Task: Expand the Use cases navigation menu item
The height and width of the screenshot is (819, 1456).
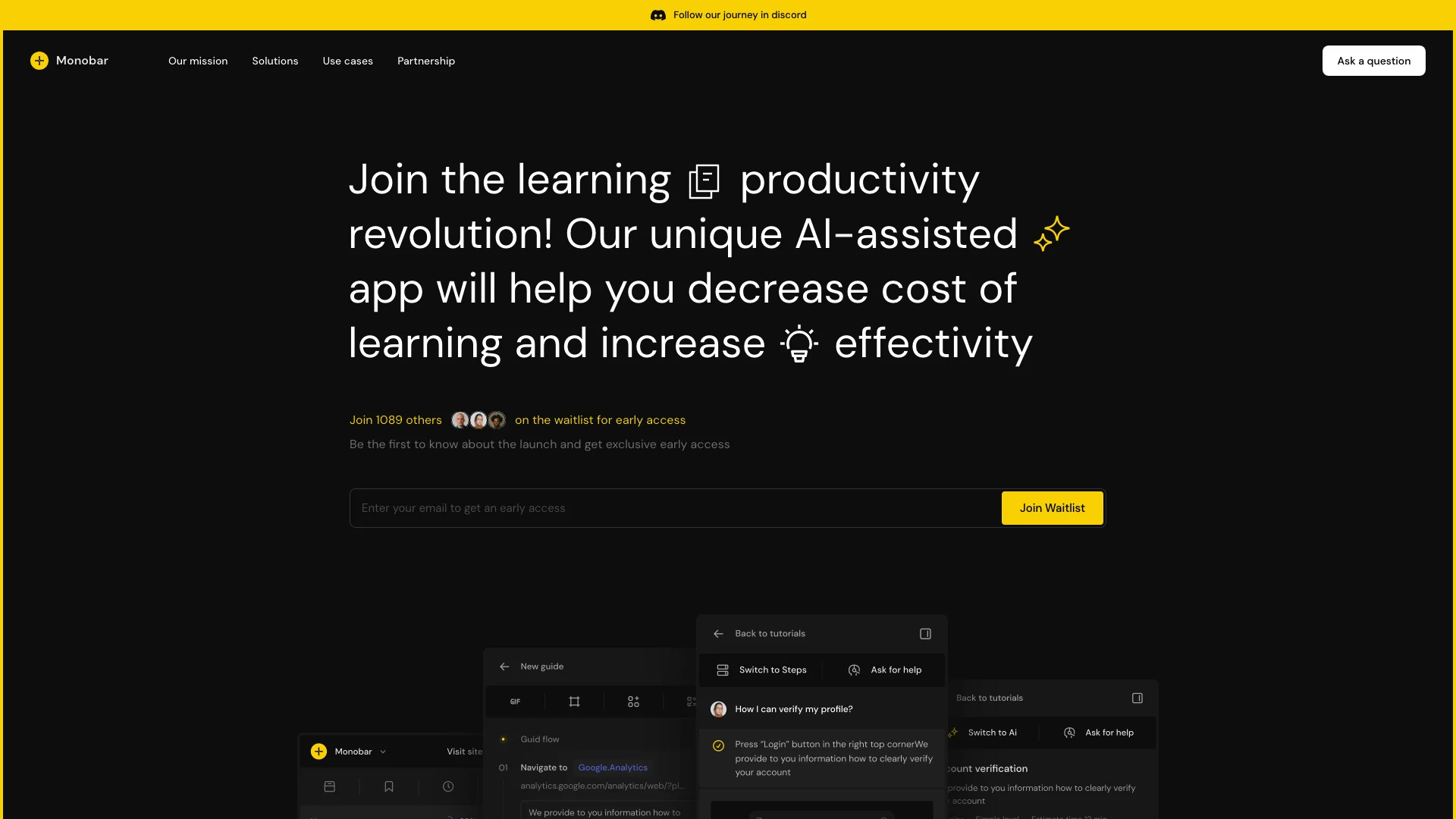Action: click(x=347, y=61)
